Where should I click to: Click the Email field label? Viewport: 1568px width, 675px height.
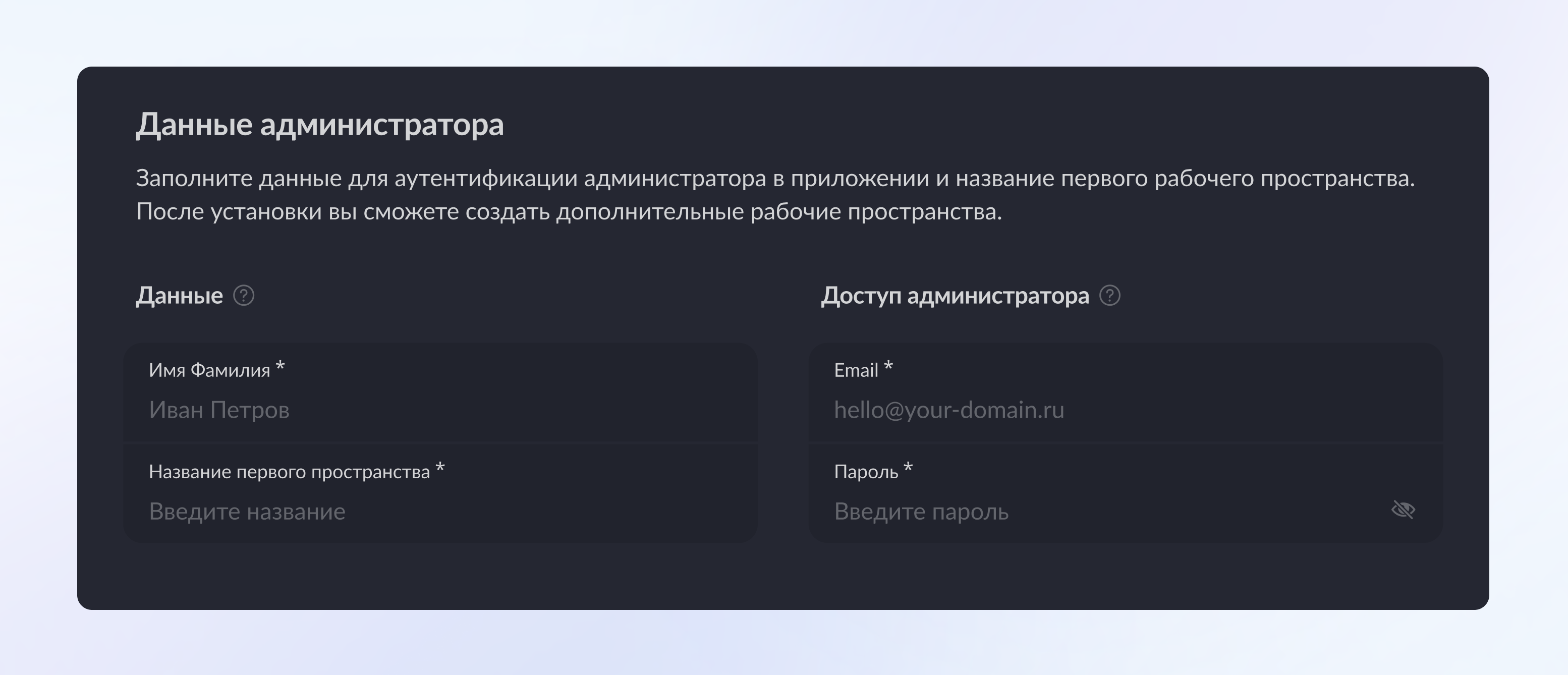pos(856,370)
